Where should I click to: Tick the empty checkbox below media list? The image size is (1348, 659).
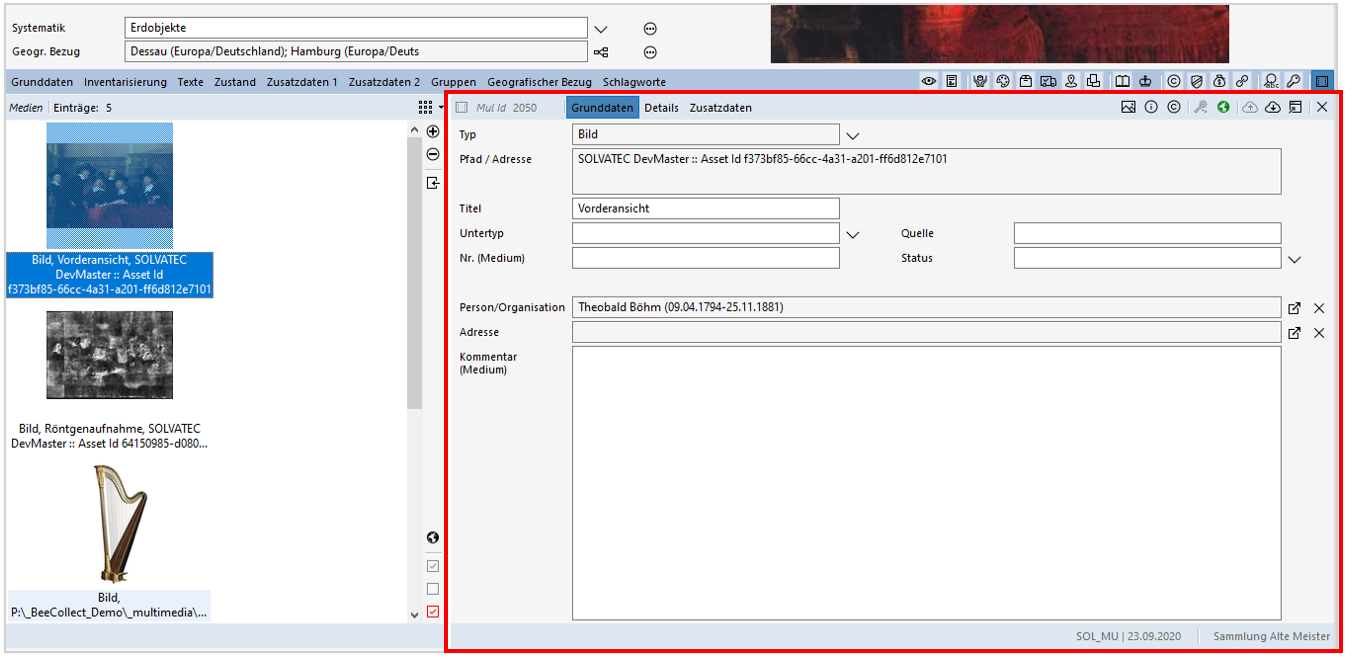click(433, 589)
